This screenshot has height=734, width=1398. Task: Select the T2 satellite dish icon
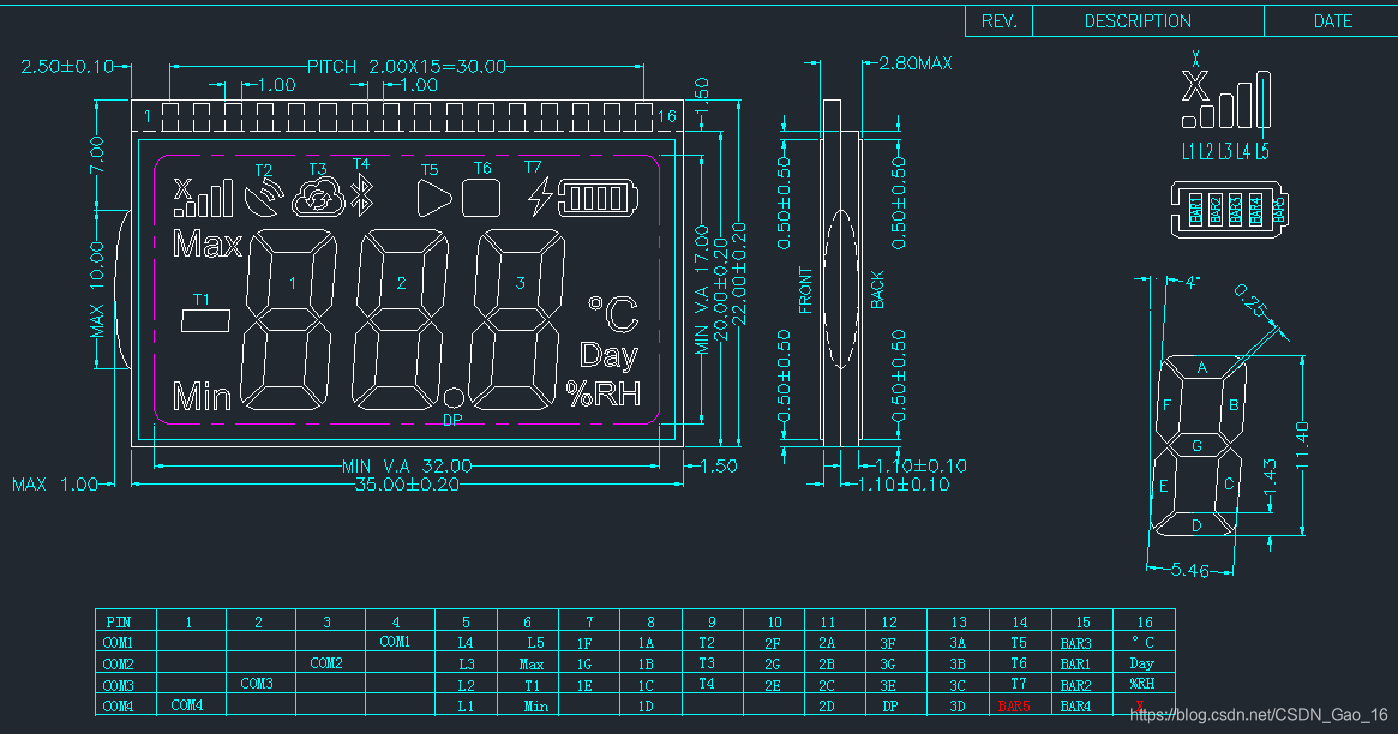(x=264, y=196)
